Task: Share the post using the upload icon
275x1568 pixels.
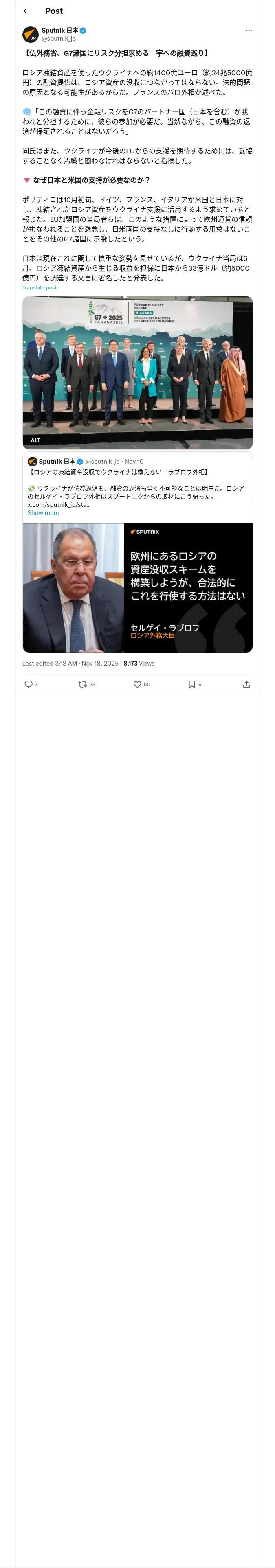Action: pyautogui.click(x=246, y=684)
